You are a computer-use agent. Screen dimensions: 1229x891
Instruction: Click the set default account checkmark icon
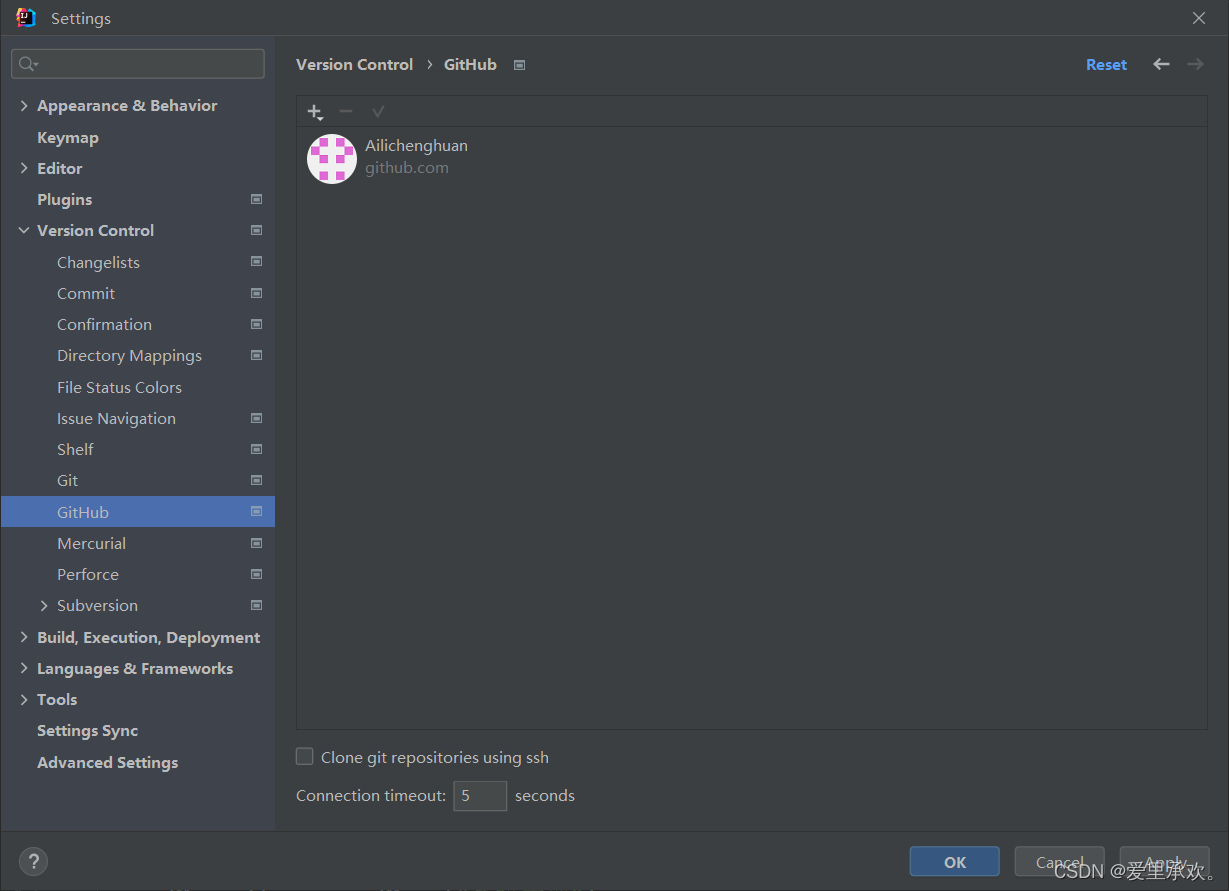tap(378, 112)
